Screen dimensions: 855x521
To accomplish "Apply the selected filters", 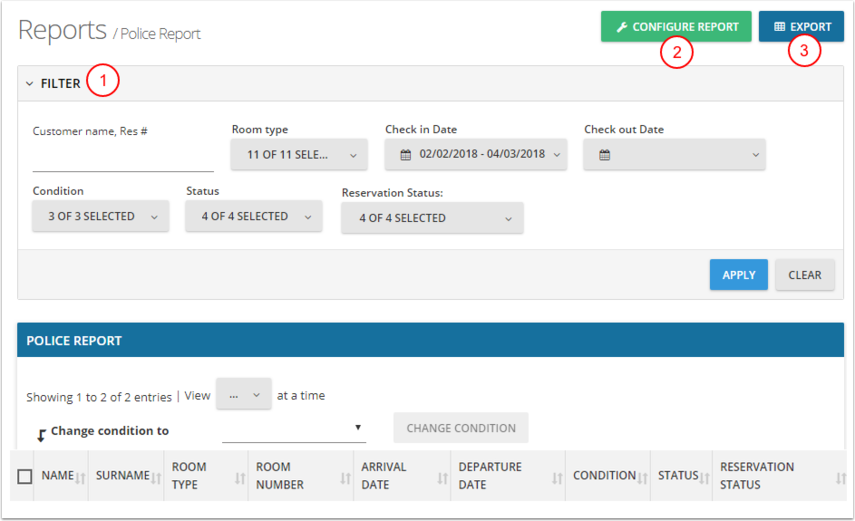I will (x=738, y=275).
